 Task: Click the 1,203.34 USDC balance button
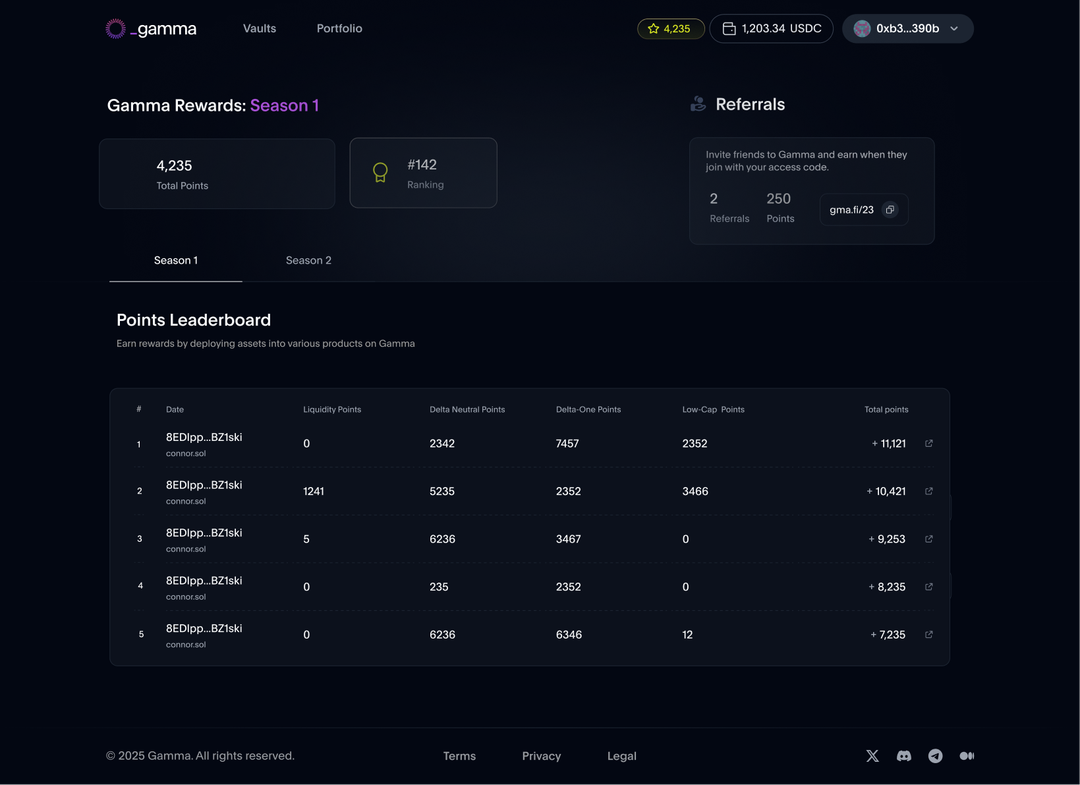771,29
